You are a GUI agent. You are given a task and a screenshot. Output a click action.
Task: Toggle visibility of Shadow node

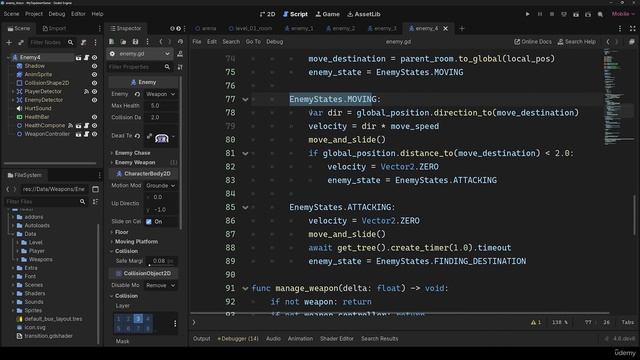click(94, 66)
